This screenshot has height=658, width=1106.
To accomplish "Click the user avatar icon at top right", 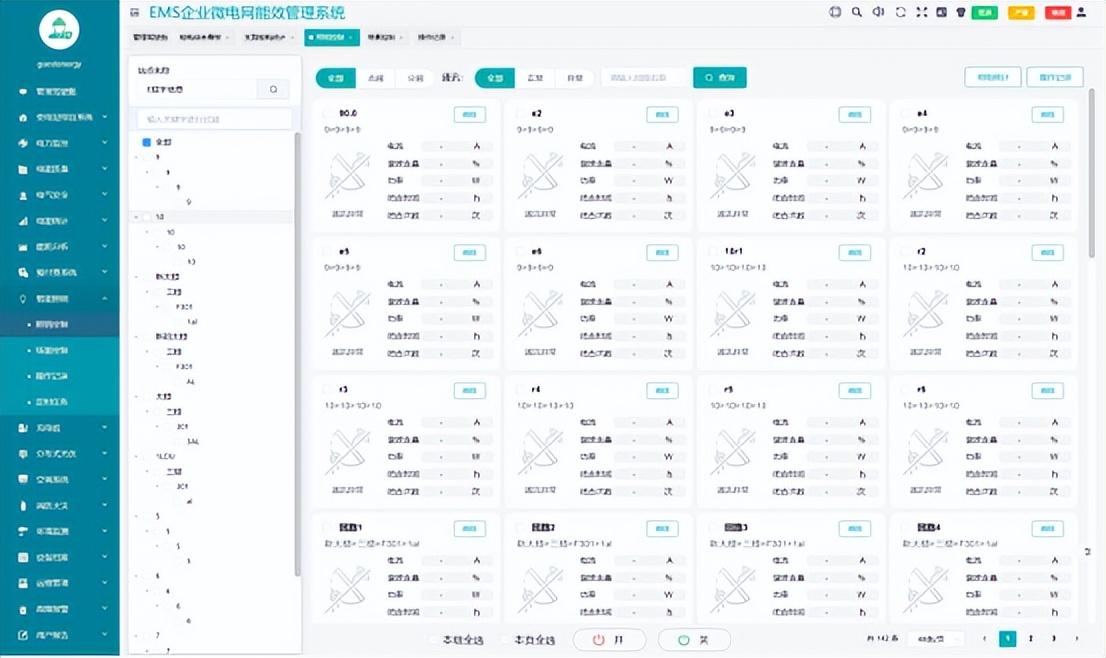I will pos(1081,11).
